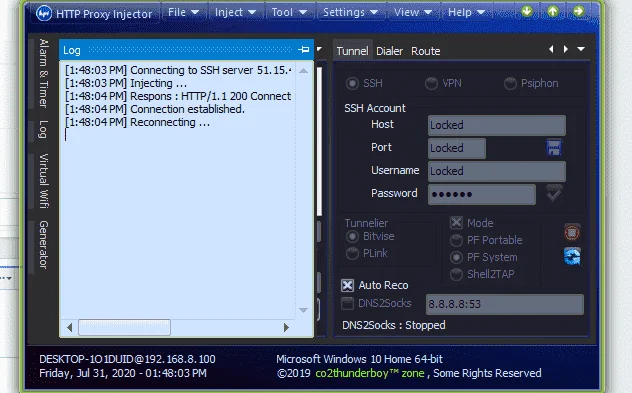Click the log scroll down arrow
The image size is (632, 393).
(x=304, y=310)
